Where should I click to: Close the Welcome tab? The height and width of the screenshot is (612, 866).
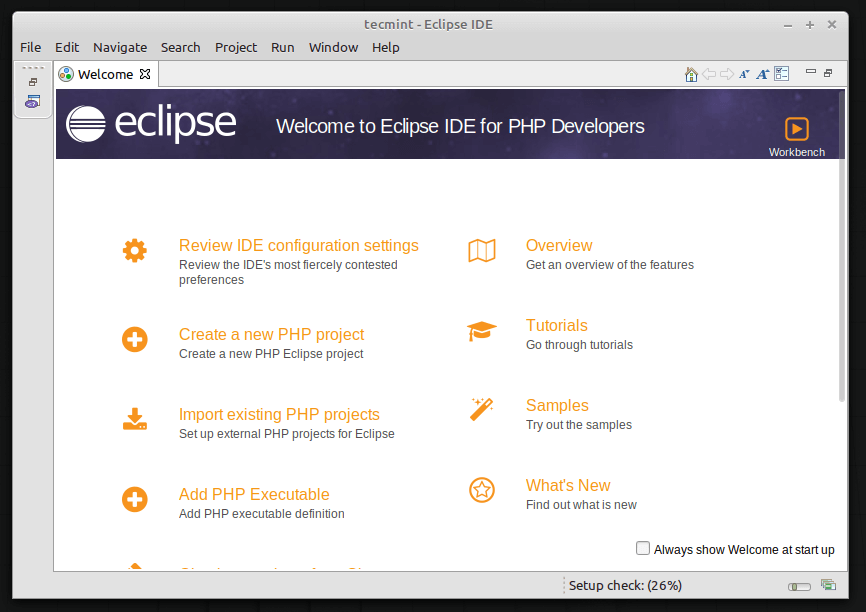click(x=145, y=74)
